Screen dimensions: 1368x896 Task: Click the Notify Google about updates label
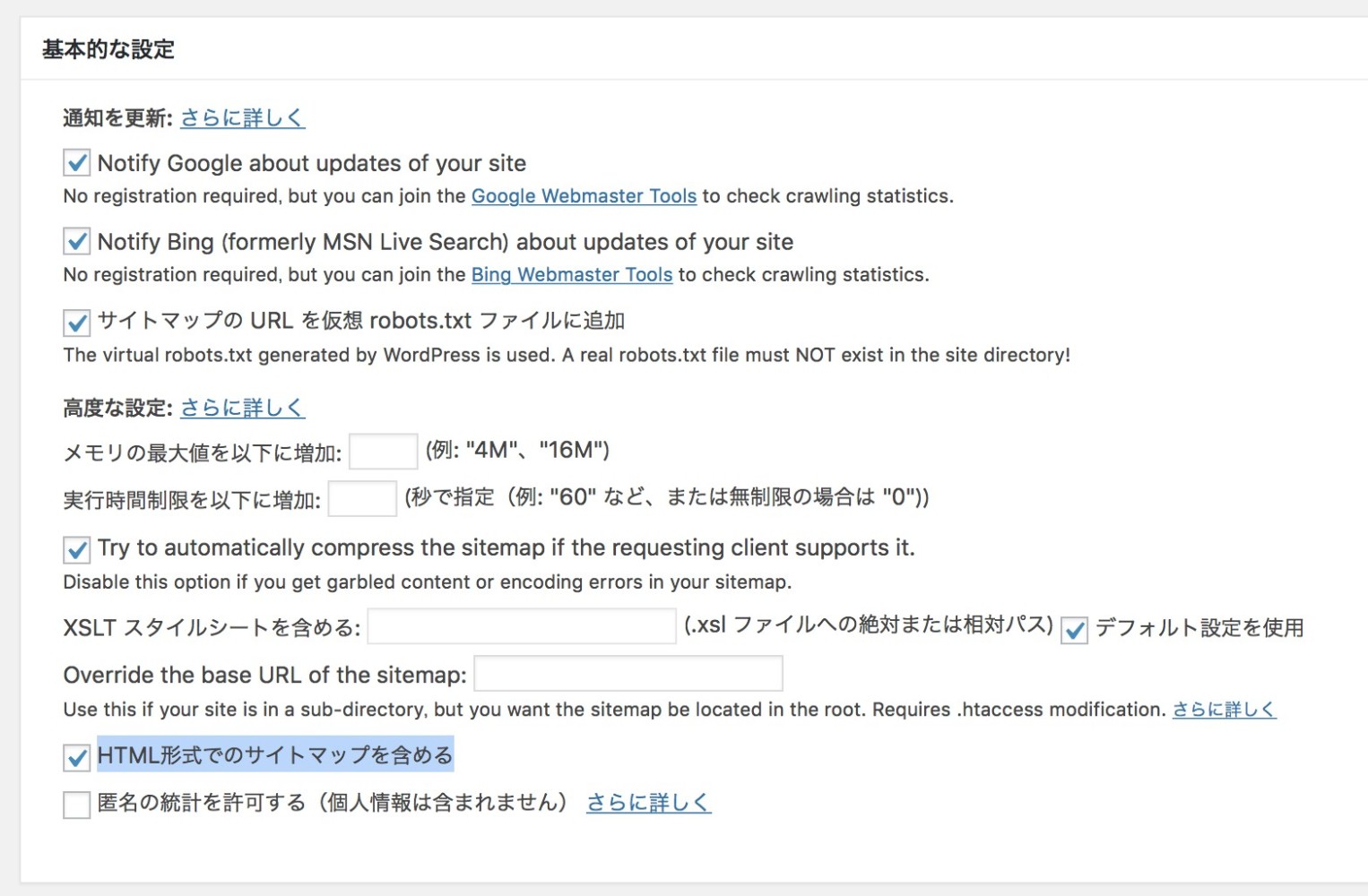tap(312, 163)
